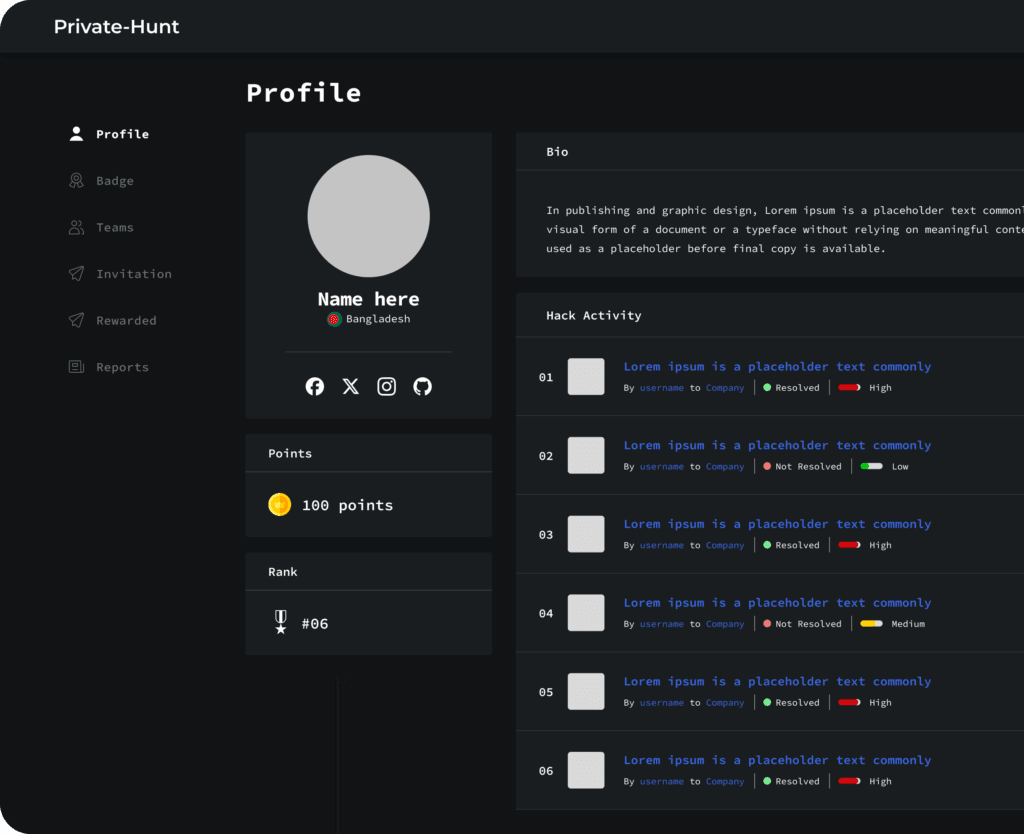Click username link in activity 05

(662, 703)
